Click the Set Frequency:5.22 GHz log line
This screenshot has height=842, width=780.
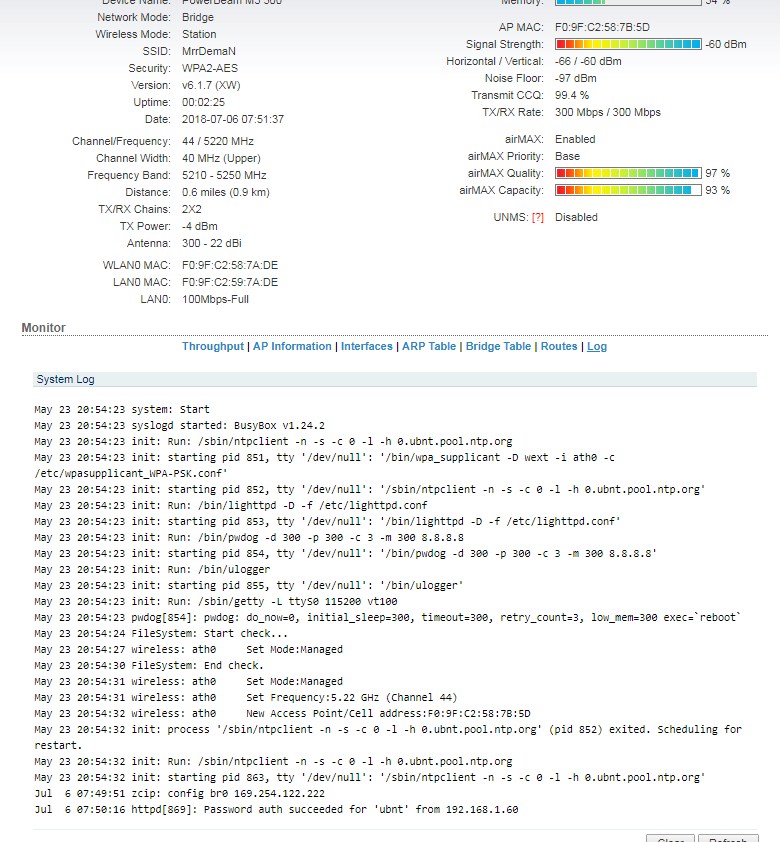pos(245,698)
